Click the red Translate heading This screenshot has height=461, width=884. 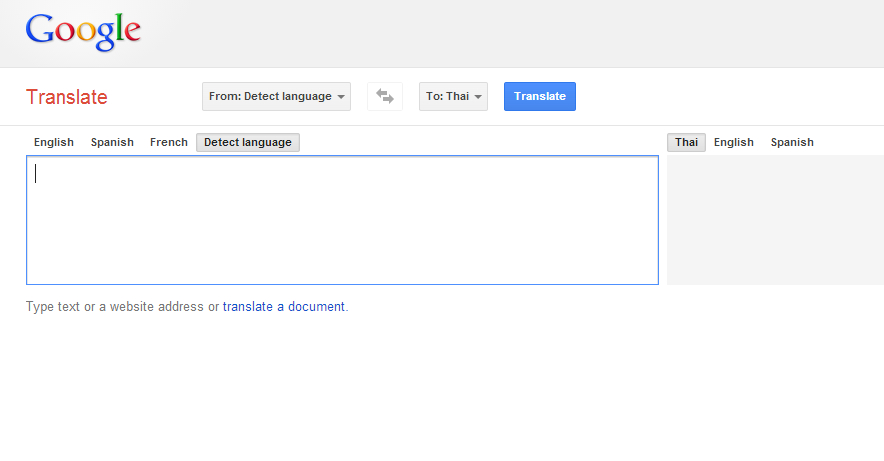pos(67,97)
